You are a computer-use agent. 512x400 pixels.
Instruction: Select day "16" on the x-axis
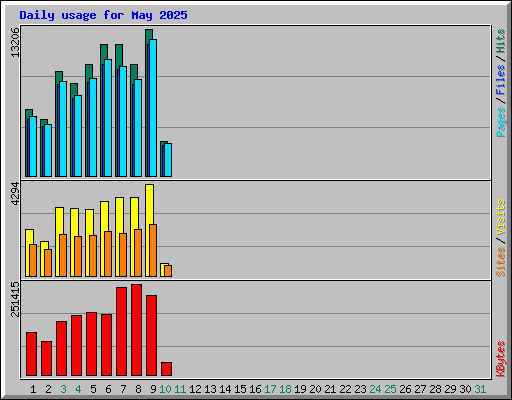coord(255,389)
